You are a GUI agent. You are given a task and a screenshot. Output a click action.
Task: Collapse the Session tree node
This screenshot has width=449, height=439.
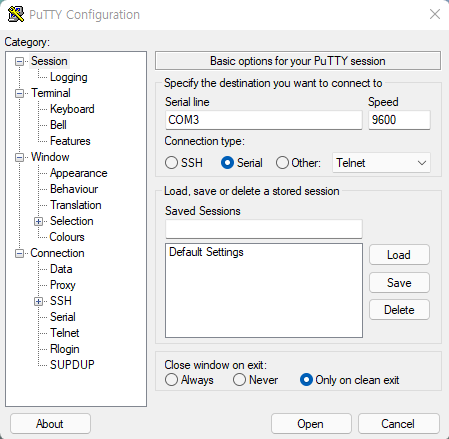(x=20, y=61)
